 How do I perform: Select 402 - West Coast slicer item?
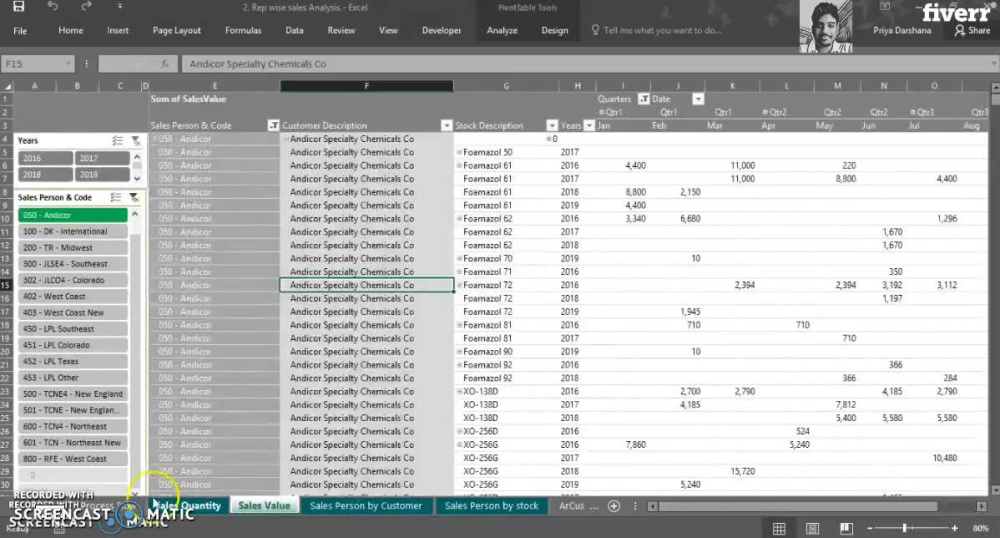coord(73,296)
